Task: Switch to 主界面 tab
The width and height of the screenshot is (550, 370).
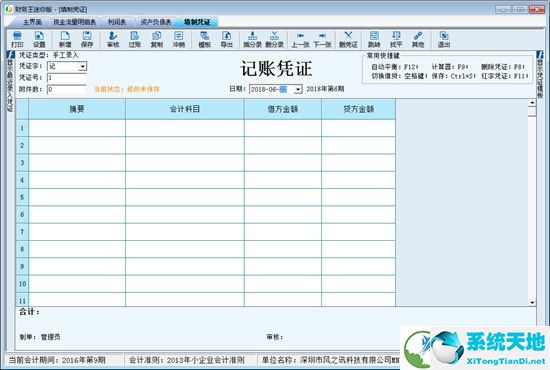Action: 32,22
